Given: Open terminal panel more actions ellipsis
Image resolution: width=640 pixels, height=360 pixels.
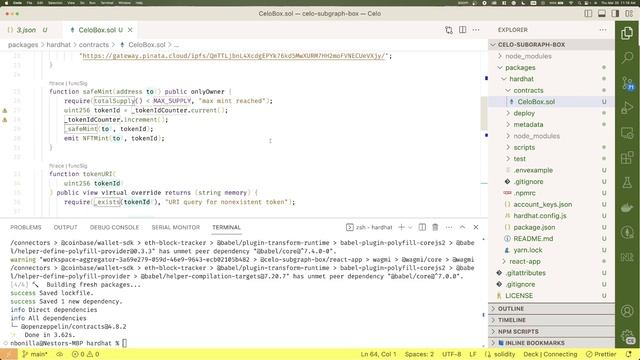Looking at the screenshot, I should click(449, 227).
